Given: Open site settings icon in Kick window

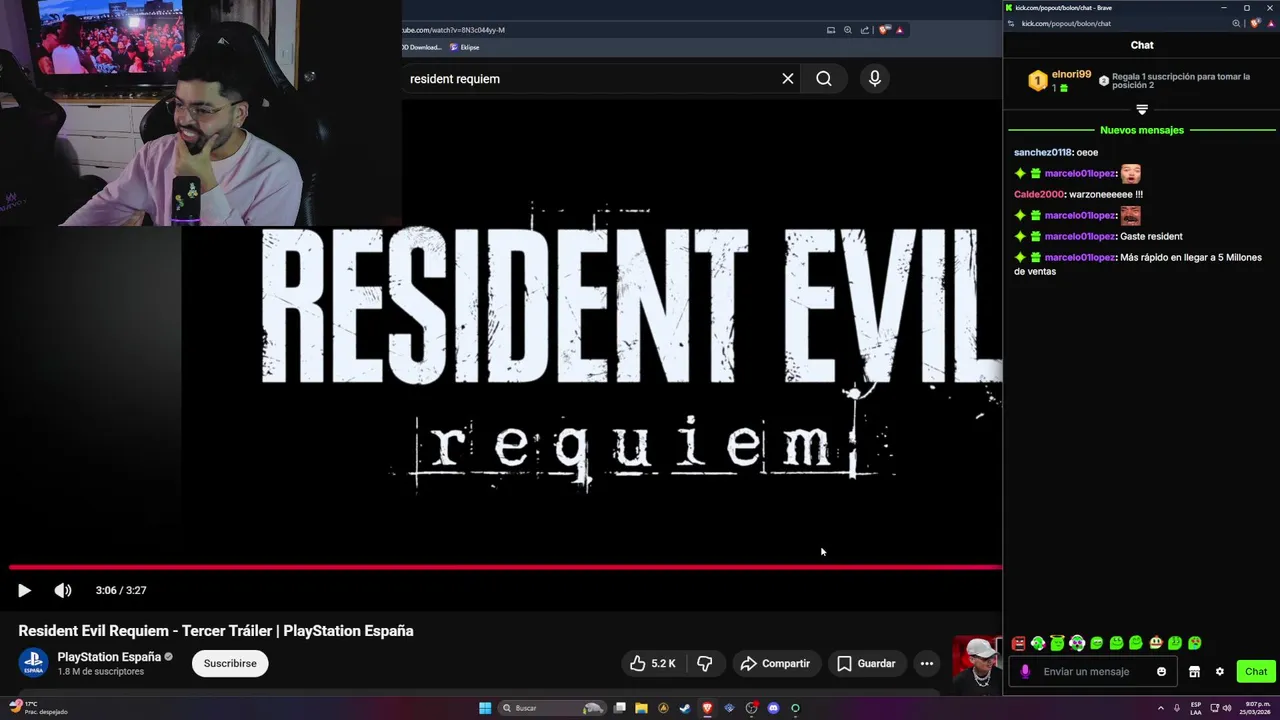Looking at the screenshot, I should pyautogui.click(x=1011, y=23).
